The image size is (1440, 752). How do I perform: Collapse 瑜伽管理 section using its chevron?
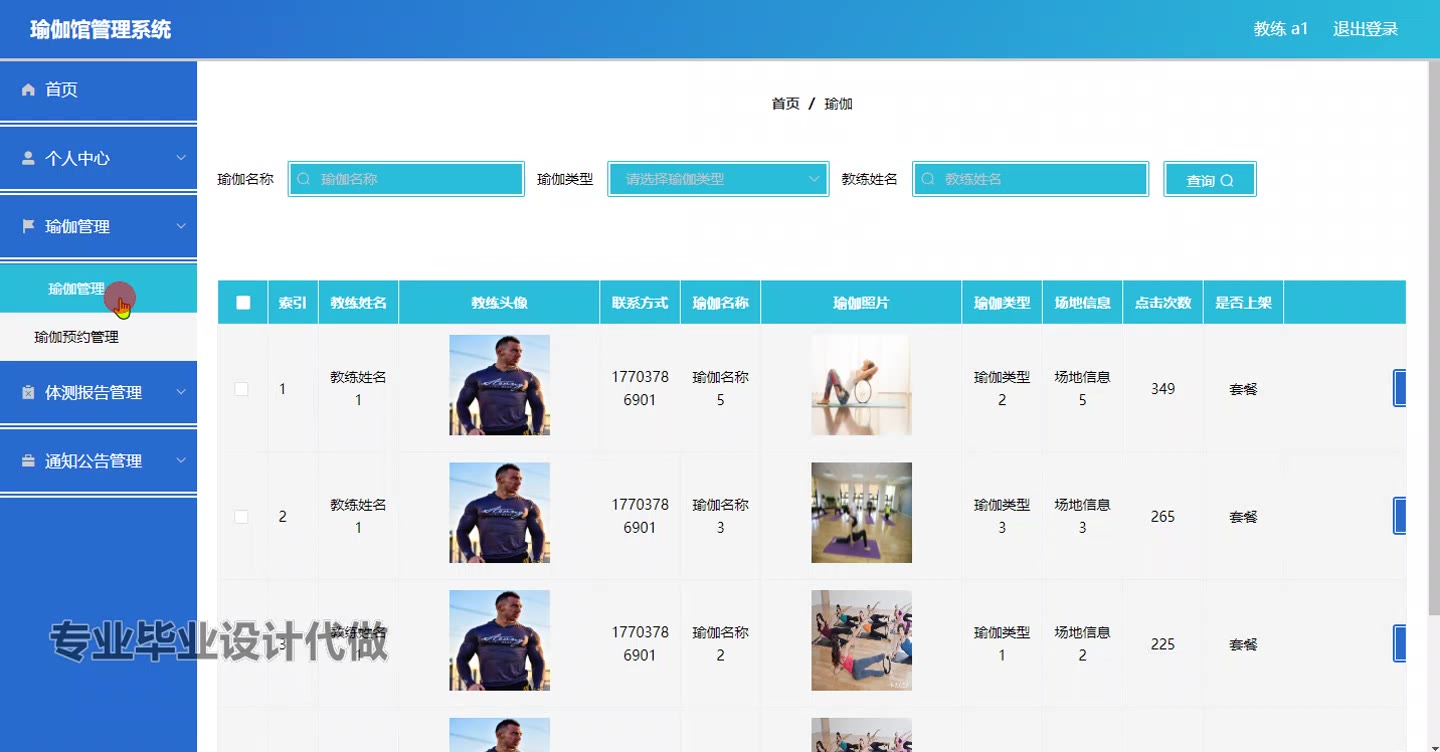(x=181, y=227)
